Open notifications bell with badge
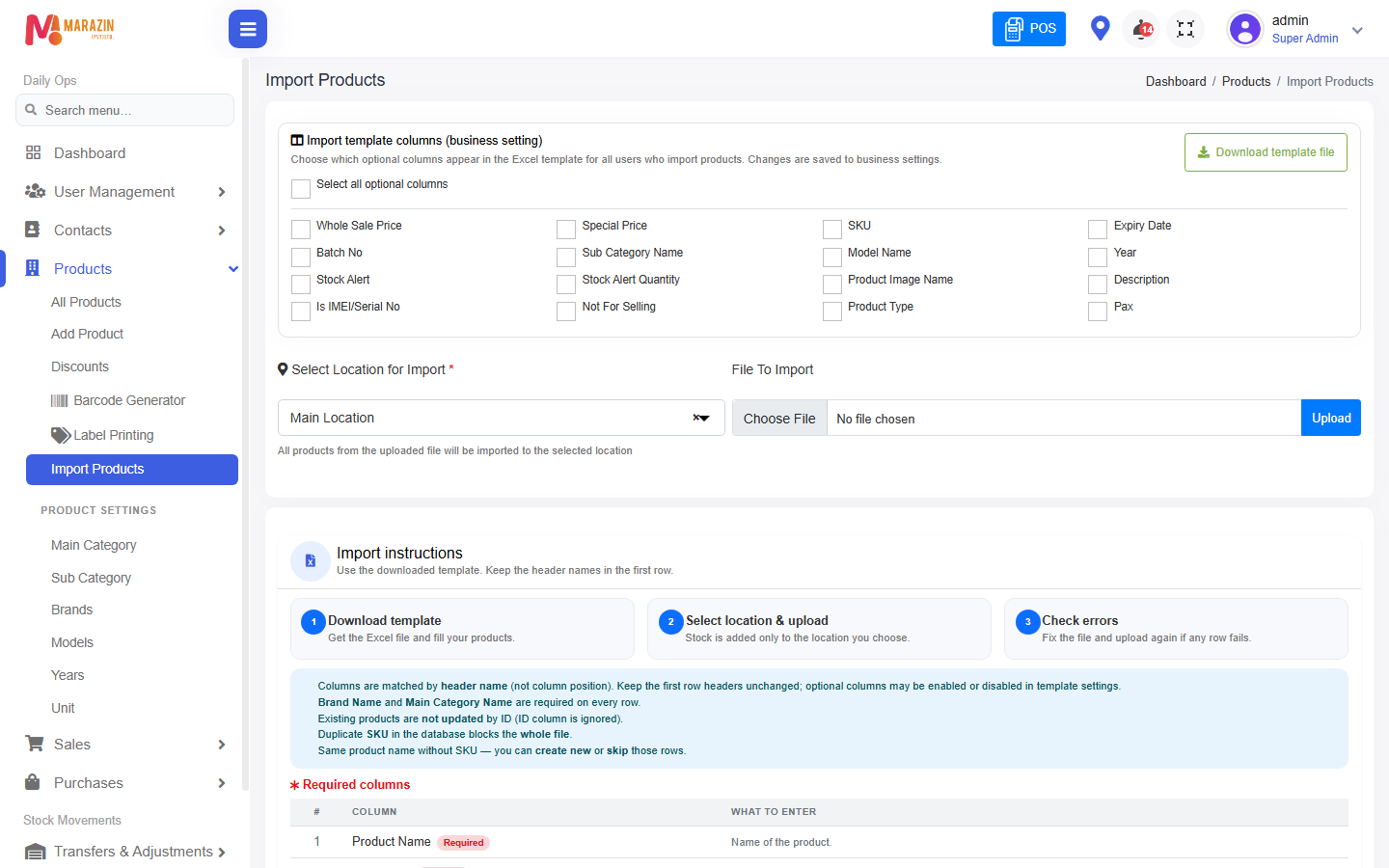This screenshot has width=1389, height=868. [1142, 29]
